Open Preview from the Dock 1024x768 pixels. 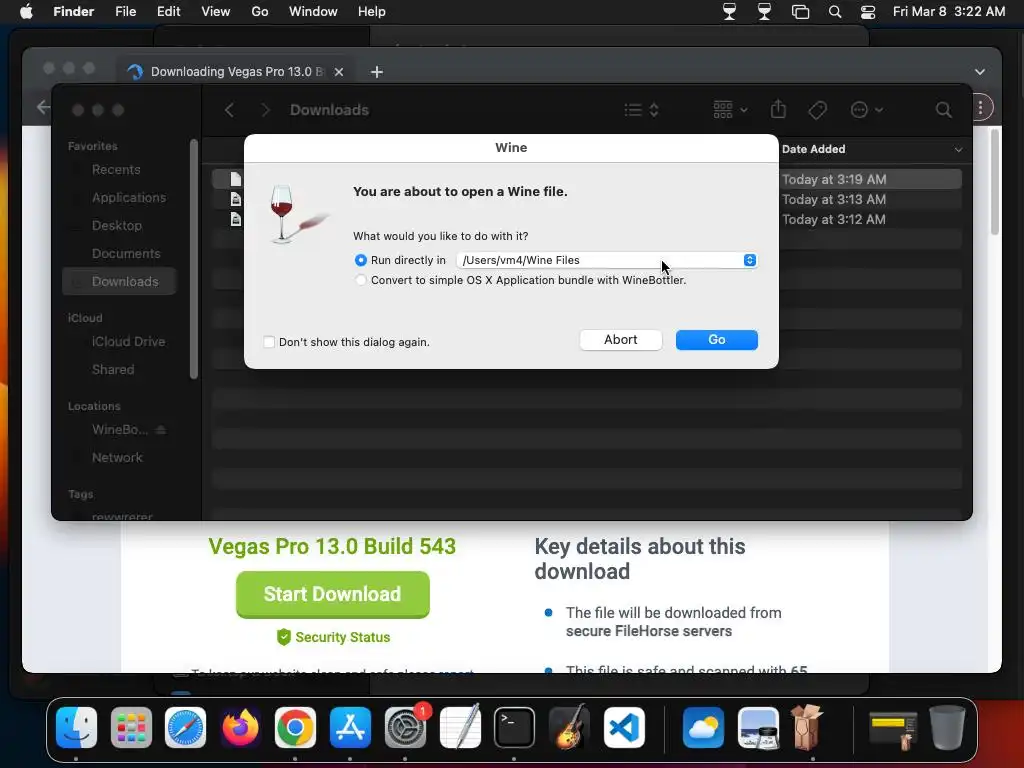[758, 728]
